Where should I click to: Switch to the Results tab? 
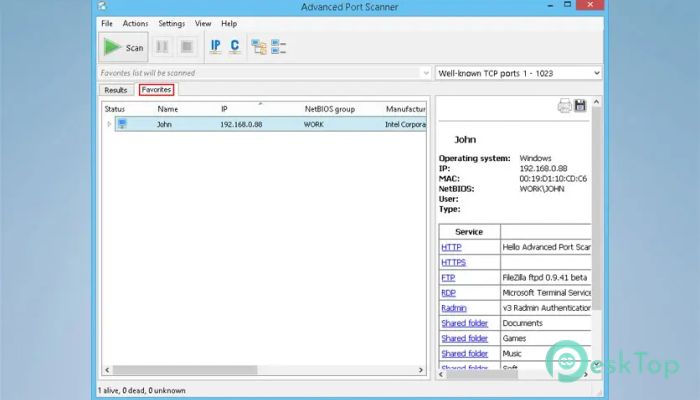click(116, 90)
